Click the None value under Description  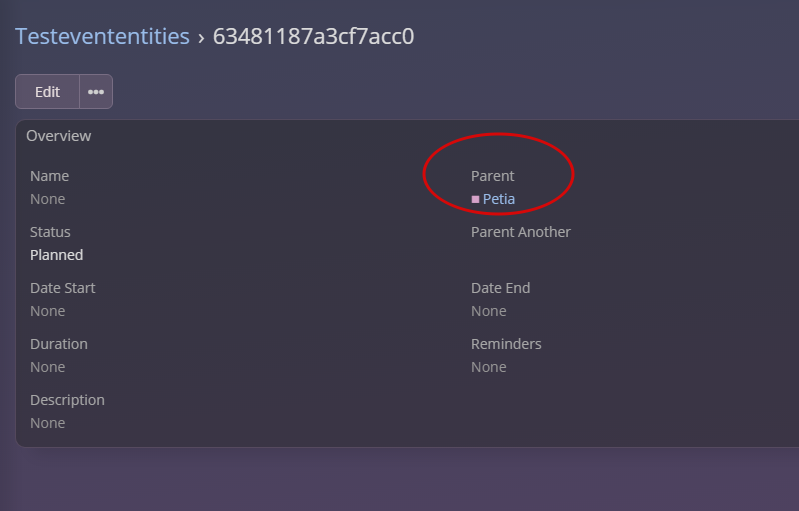[47, 423]
